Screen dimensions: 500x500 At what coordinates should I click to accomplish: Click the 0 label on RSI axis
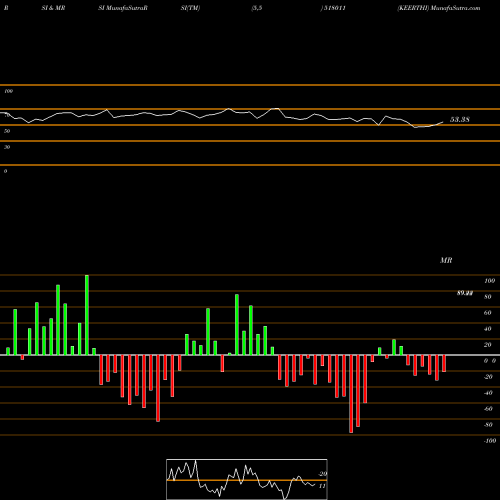(5, 171)
